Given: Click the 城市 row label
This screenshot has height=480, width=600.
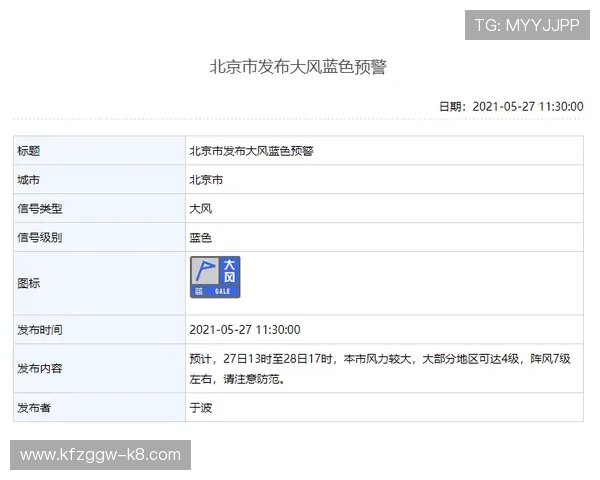Looking at the screenshot, I should [x=29, y=180].
